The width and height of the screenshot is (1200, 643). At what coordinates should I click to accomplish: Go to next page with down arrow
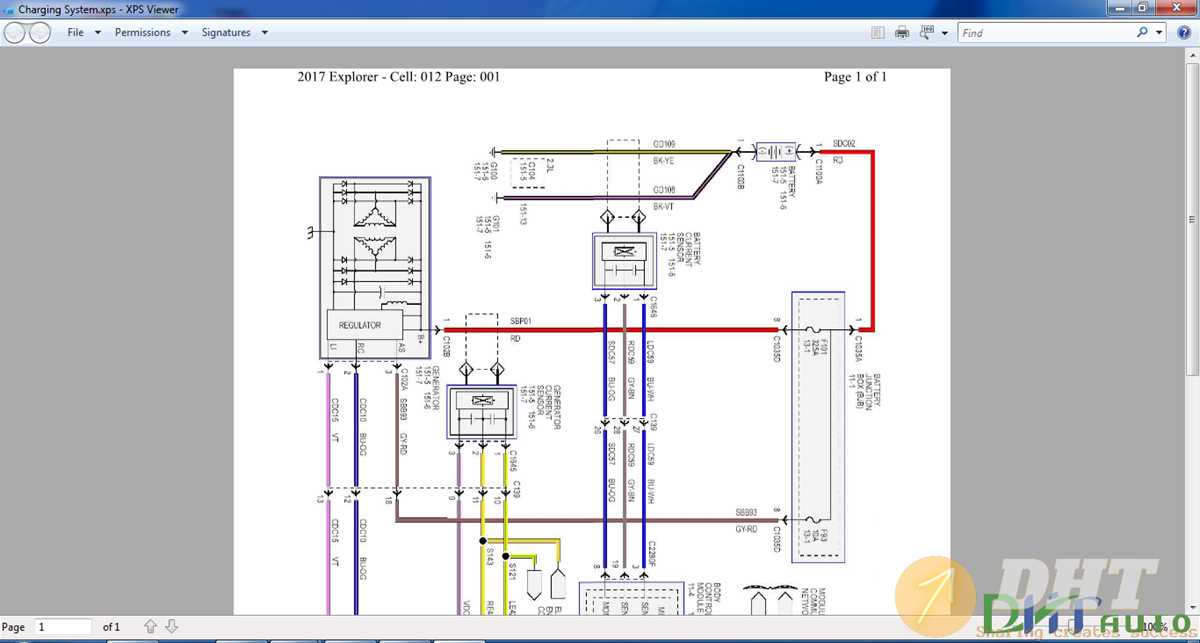(172, 627)
